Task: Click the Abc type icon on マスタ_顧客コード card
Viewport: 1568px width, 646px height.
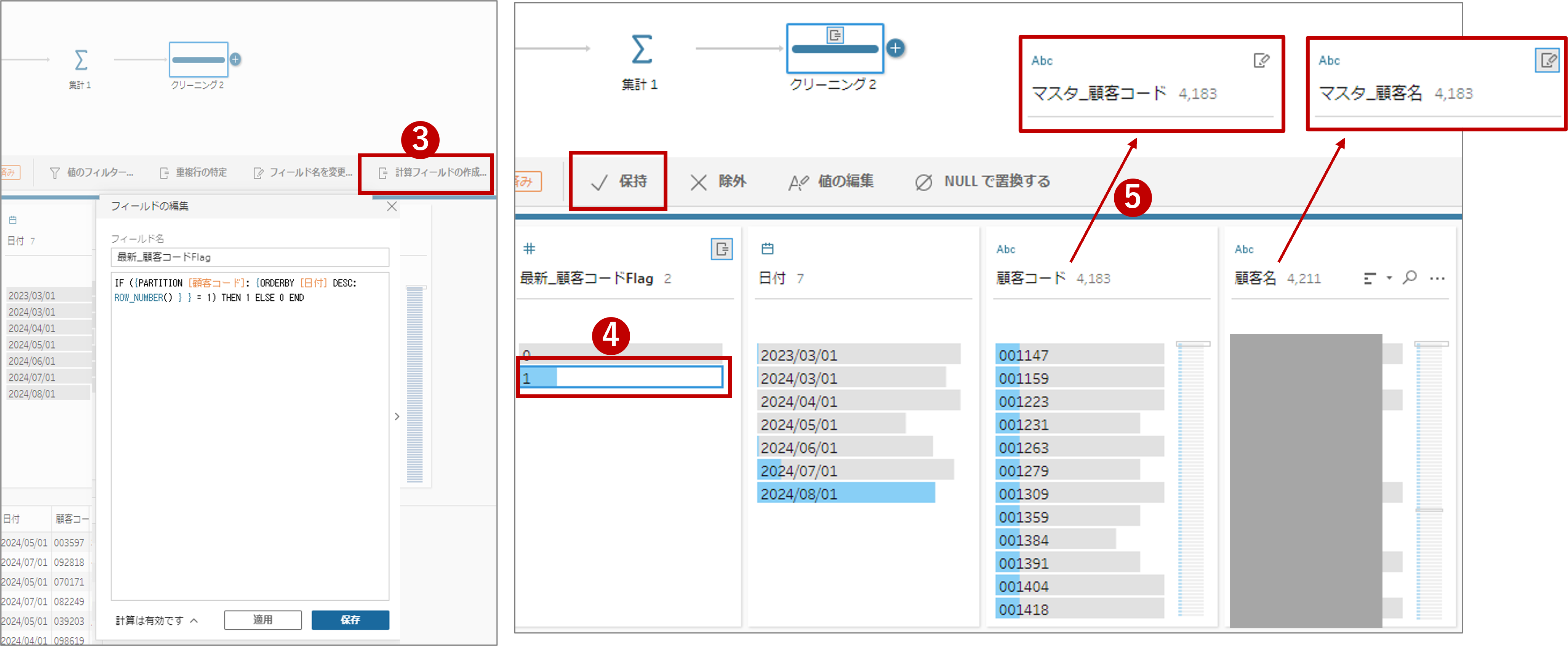Action: point(1042,60)
